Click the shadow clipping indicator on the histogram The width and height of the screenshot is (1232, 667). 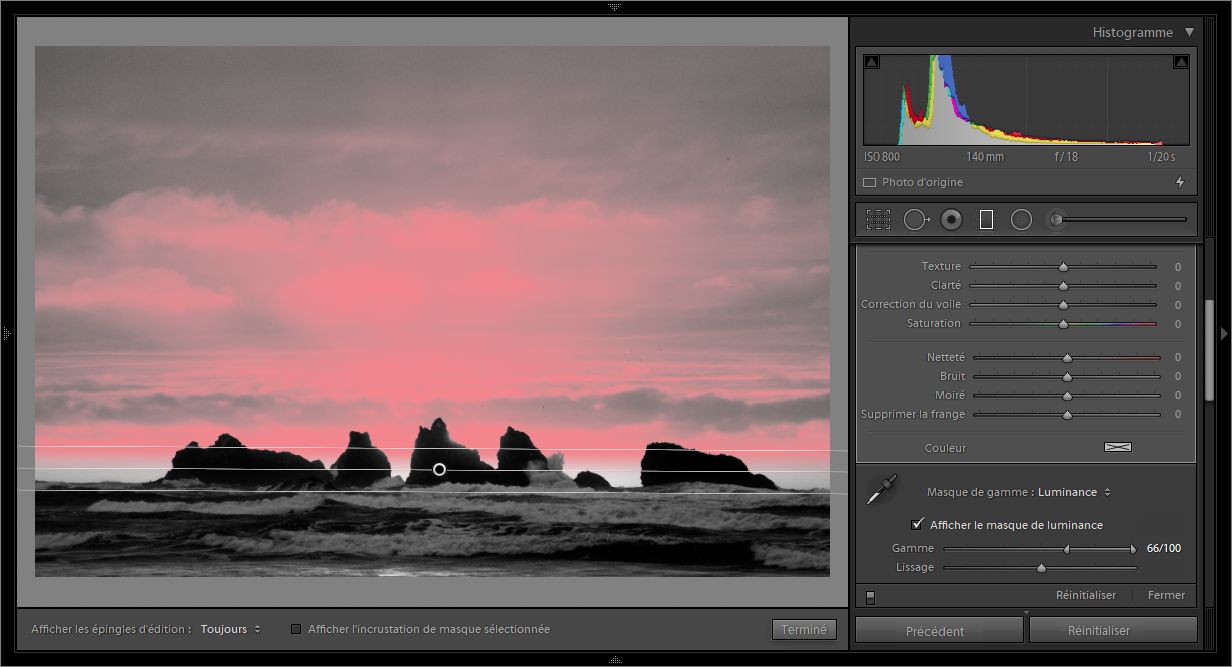coord(873,60)
